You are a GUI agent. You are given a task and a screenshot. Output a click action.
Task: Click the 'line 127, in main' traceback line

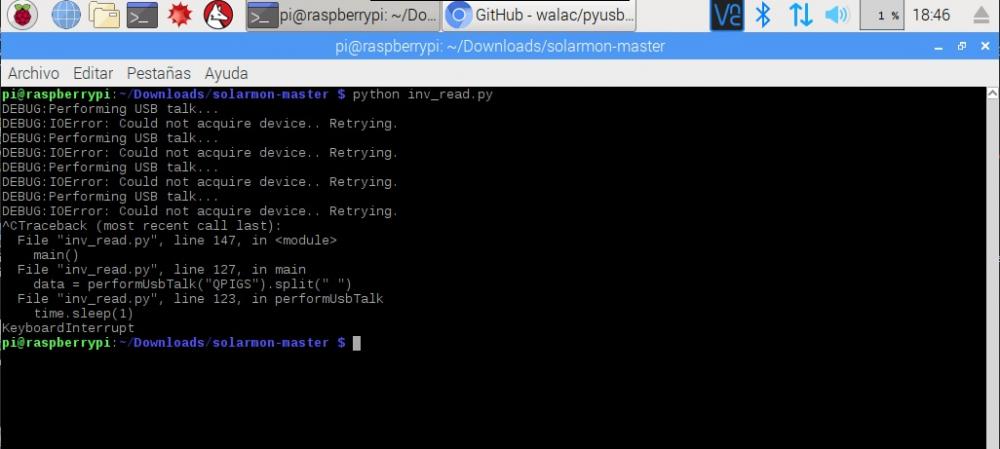coord(161,270)
